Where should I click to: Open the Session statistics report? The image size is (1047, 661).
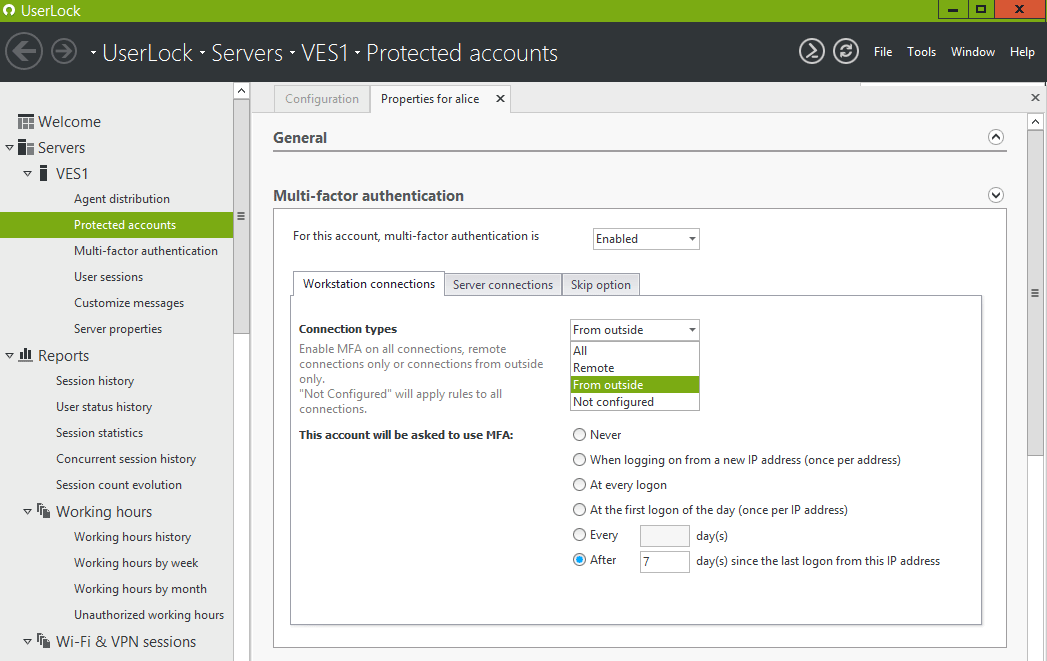coord(99,433)
